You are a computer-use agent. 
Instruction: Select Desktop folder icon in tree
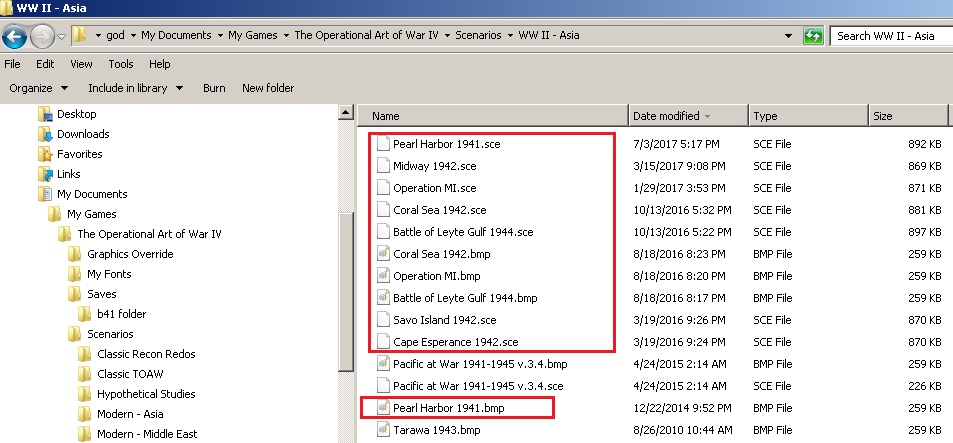[45, 114]
